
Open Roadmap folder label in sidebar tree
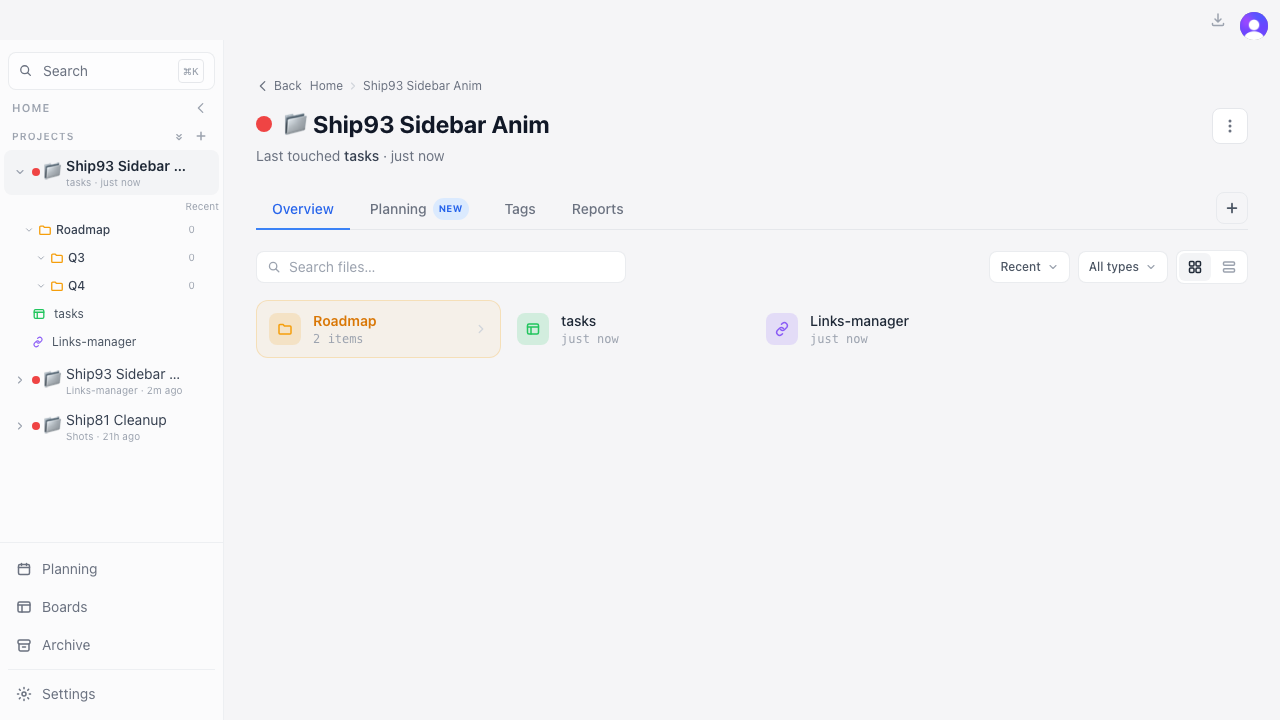point(83,230)
